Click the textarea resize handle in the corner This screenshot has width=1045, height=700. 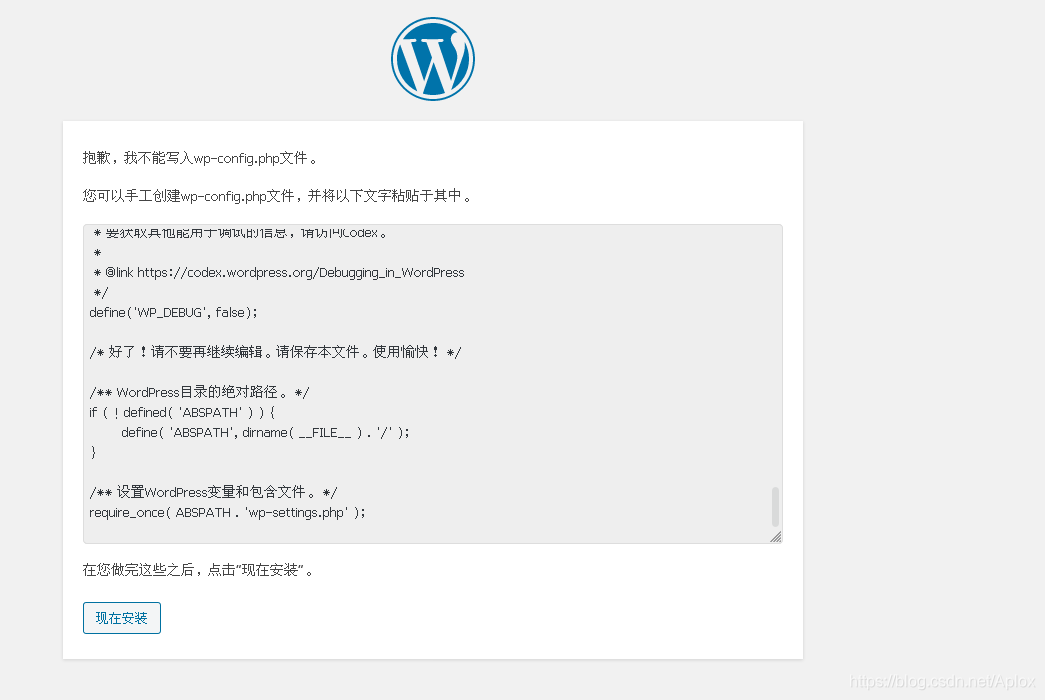click(x=775, y=537)
